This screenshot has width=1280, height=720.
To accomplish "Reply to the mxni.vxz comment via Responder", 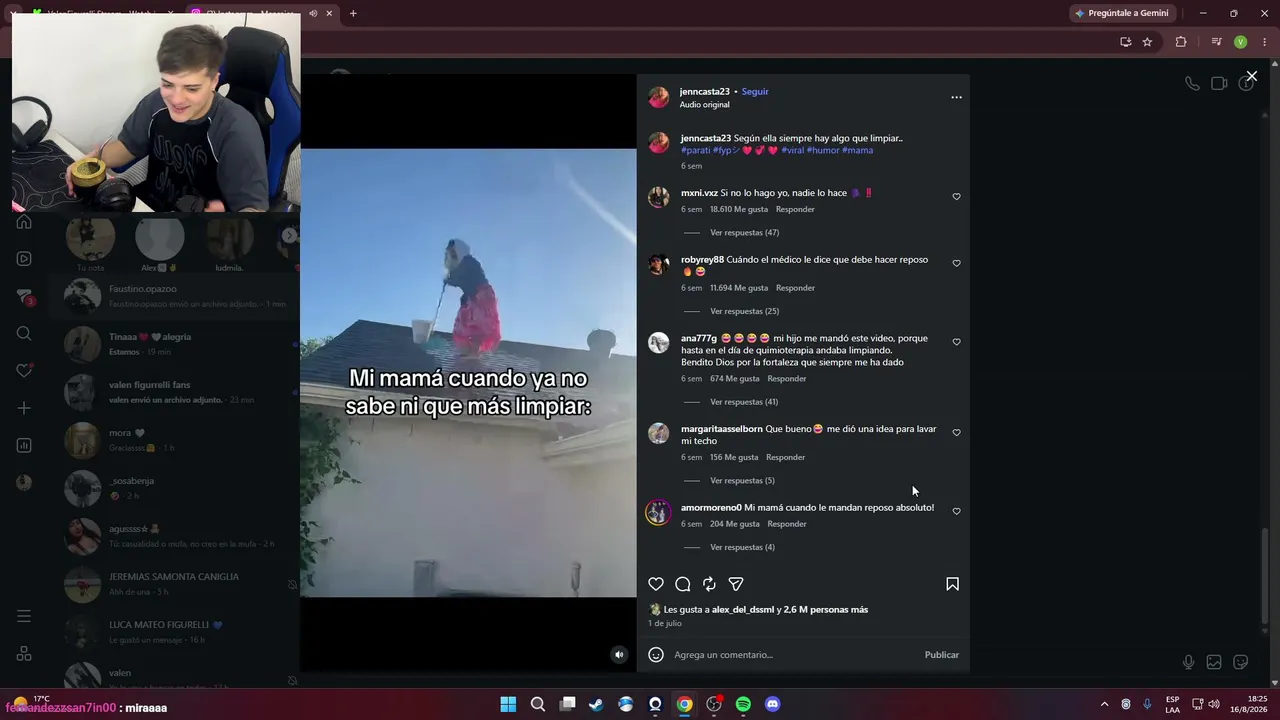I will click(x=795, y=209).
